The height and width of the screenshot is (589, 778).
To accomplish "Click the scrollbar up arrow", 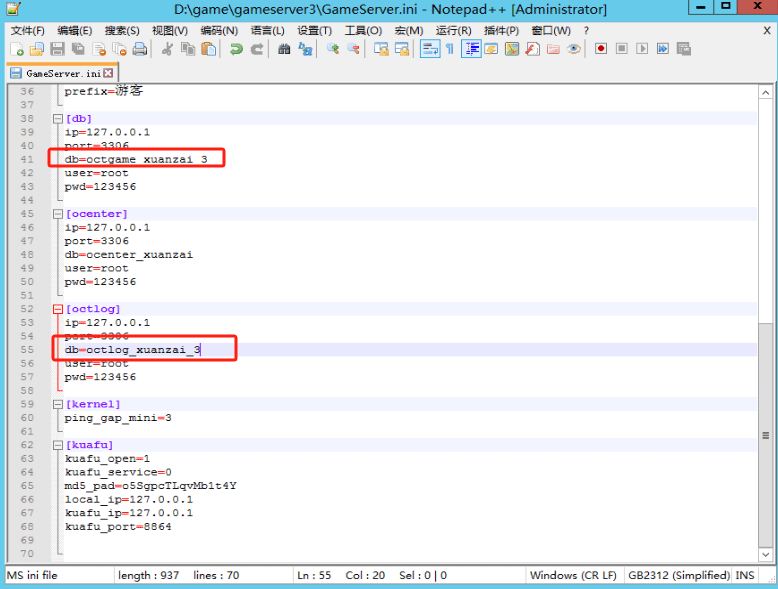I will click(766, 93).
